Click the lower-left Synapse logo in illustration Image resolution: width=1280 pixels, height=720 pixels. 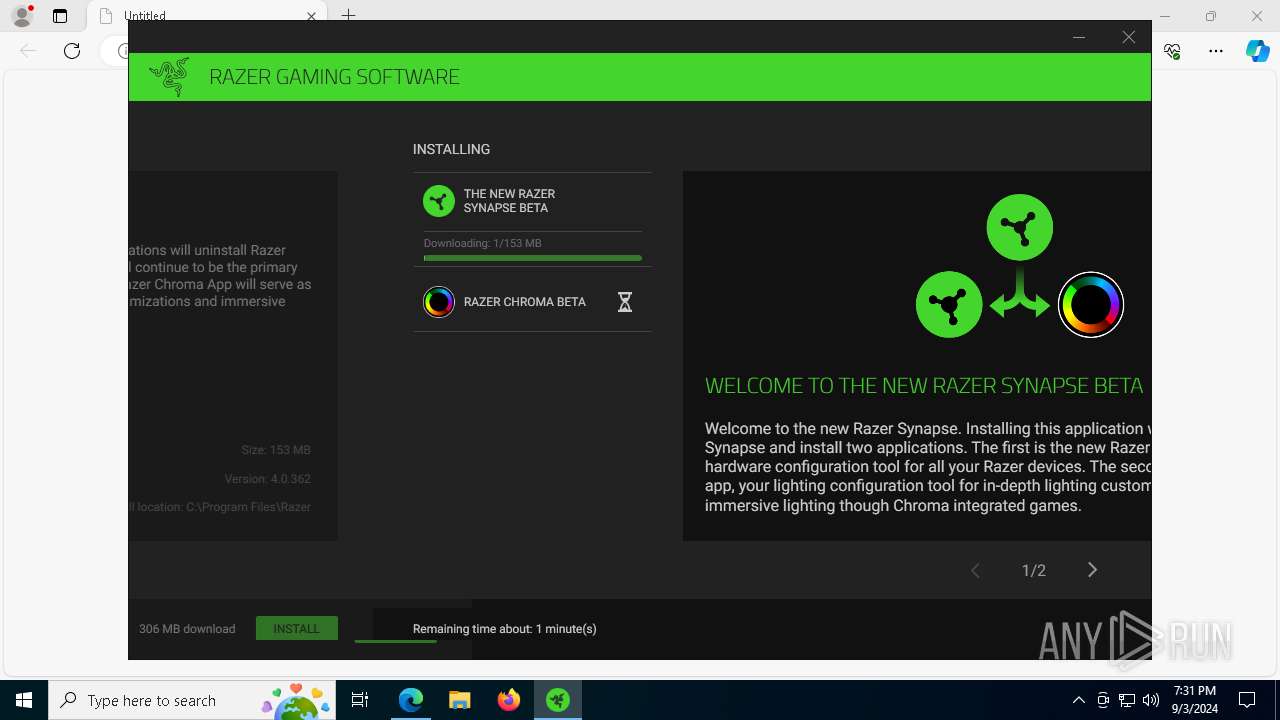coord(949,304)
